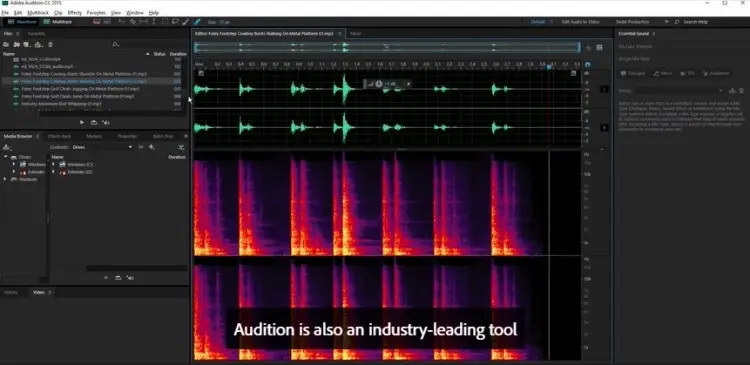Switch to the Properties tab
Viewport: 750px width, 365px height.
(128, 136)
